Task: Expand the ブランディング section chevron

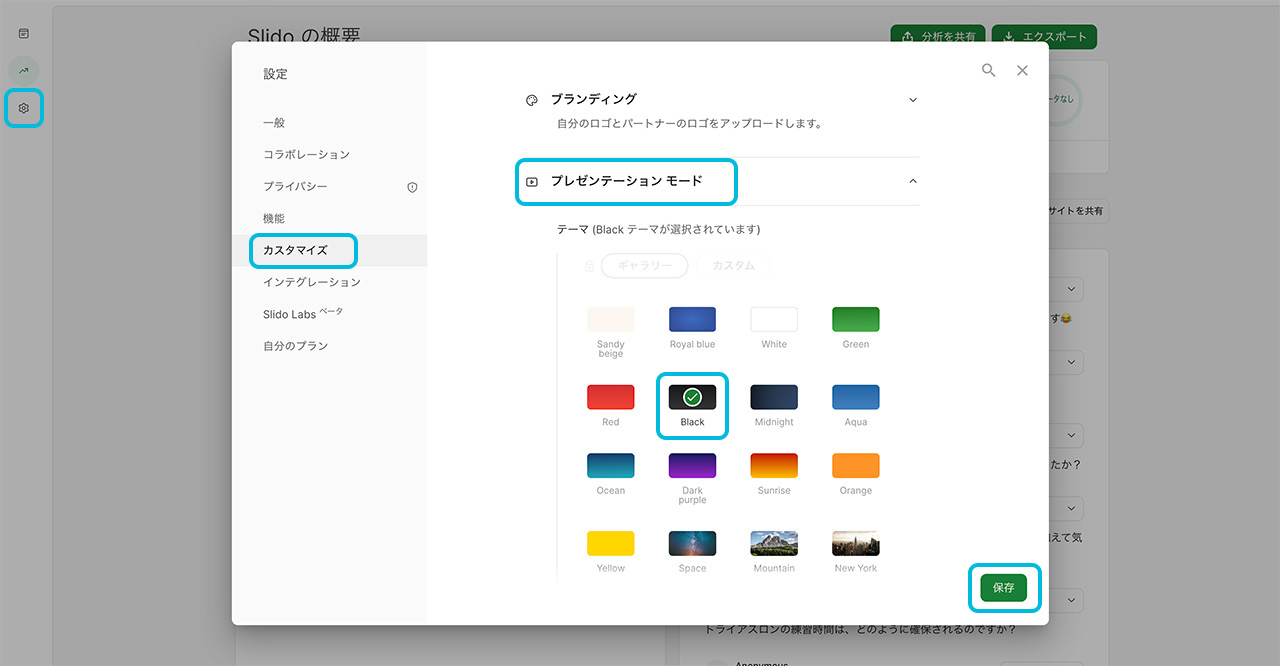Action: click(x=912, y=100)
